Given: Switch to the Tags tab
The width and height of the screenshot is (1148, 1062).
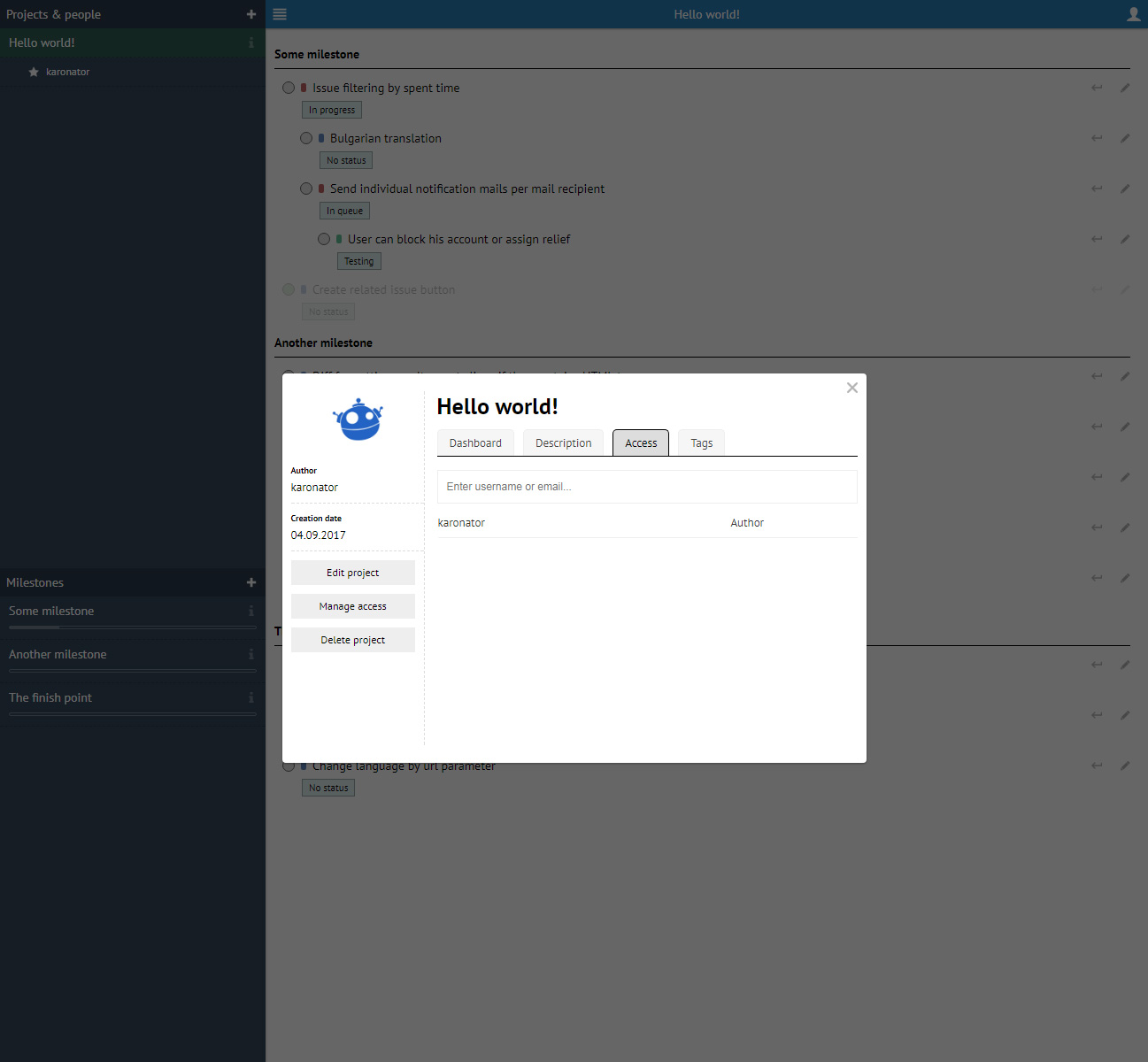Looking at the screenshot, I should (701, 443).
